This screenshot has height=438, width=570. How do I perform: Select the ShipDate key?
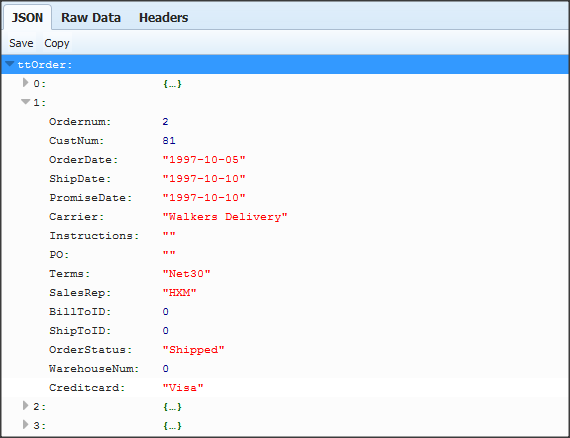pyautogui.click(x=80, y=179)
